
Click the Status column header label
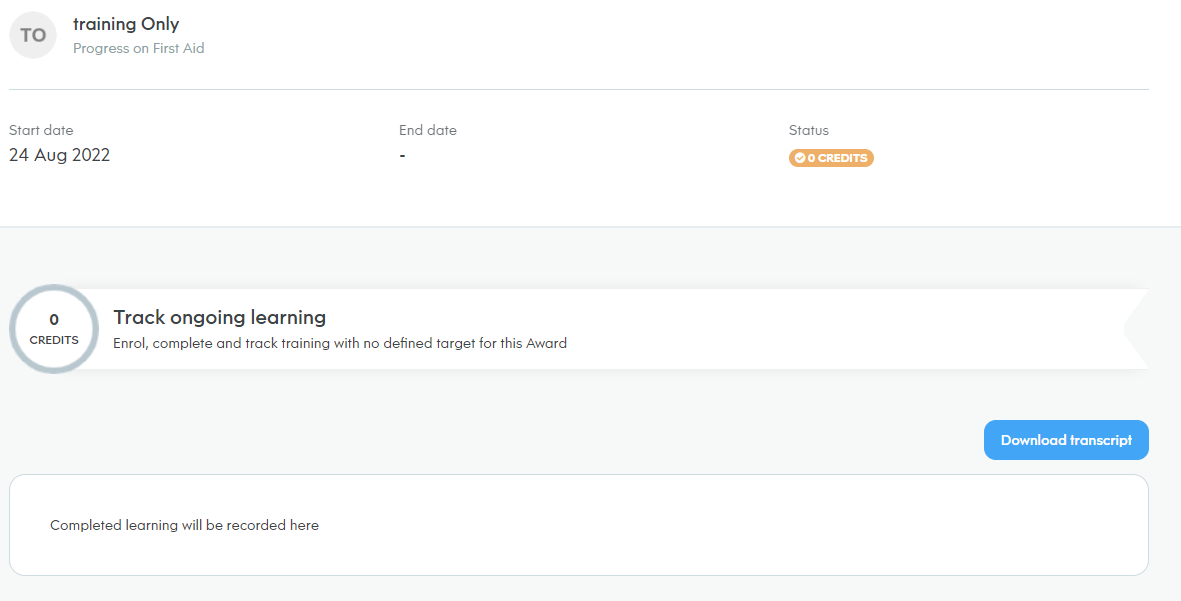pyautogui.click(x=808, y=130)
